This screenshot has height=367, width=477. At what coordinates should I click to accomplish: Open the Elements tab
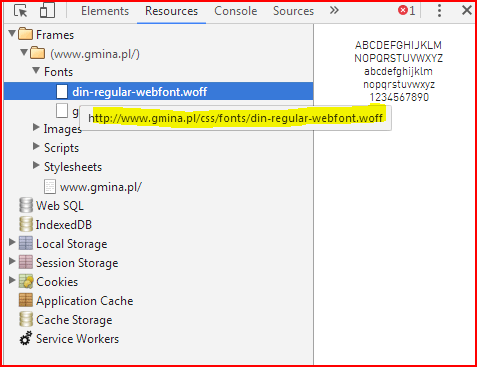coord(105,11)
